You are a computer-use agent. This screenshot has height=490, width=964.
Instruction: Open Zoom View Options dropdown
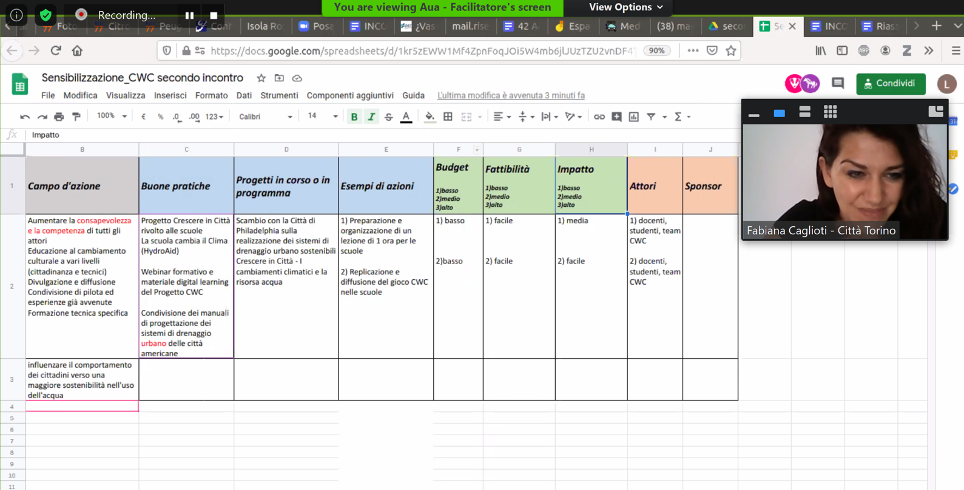(626, 7)
